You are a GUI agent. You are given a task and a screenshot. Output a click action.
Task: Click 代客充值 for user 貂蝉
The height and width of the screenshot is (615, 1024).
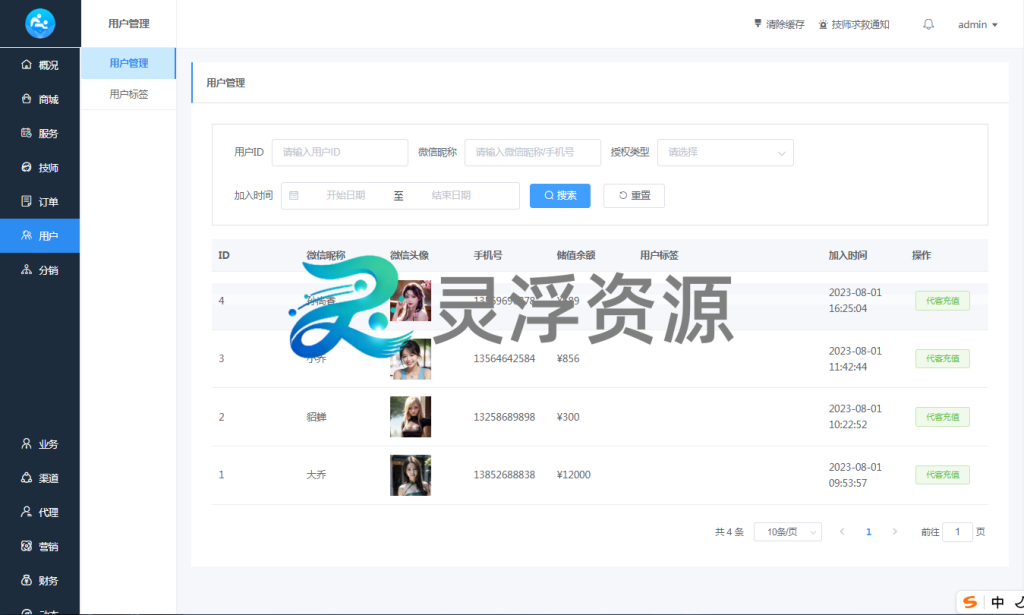(x=942, y=417)
